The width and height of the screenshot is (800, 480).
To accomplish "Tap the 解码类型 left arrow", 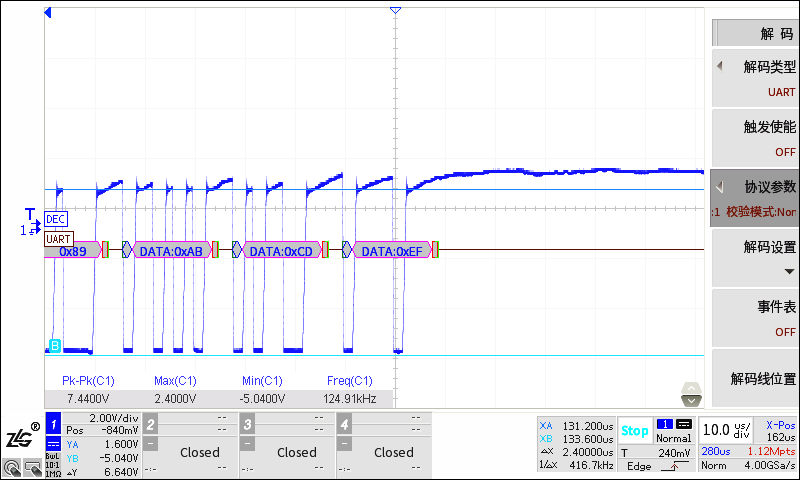I will [x=720, y=66].
